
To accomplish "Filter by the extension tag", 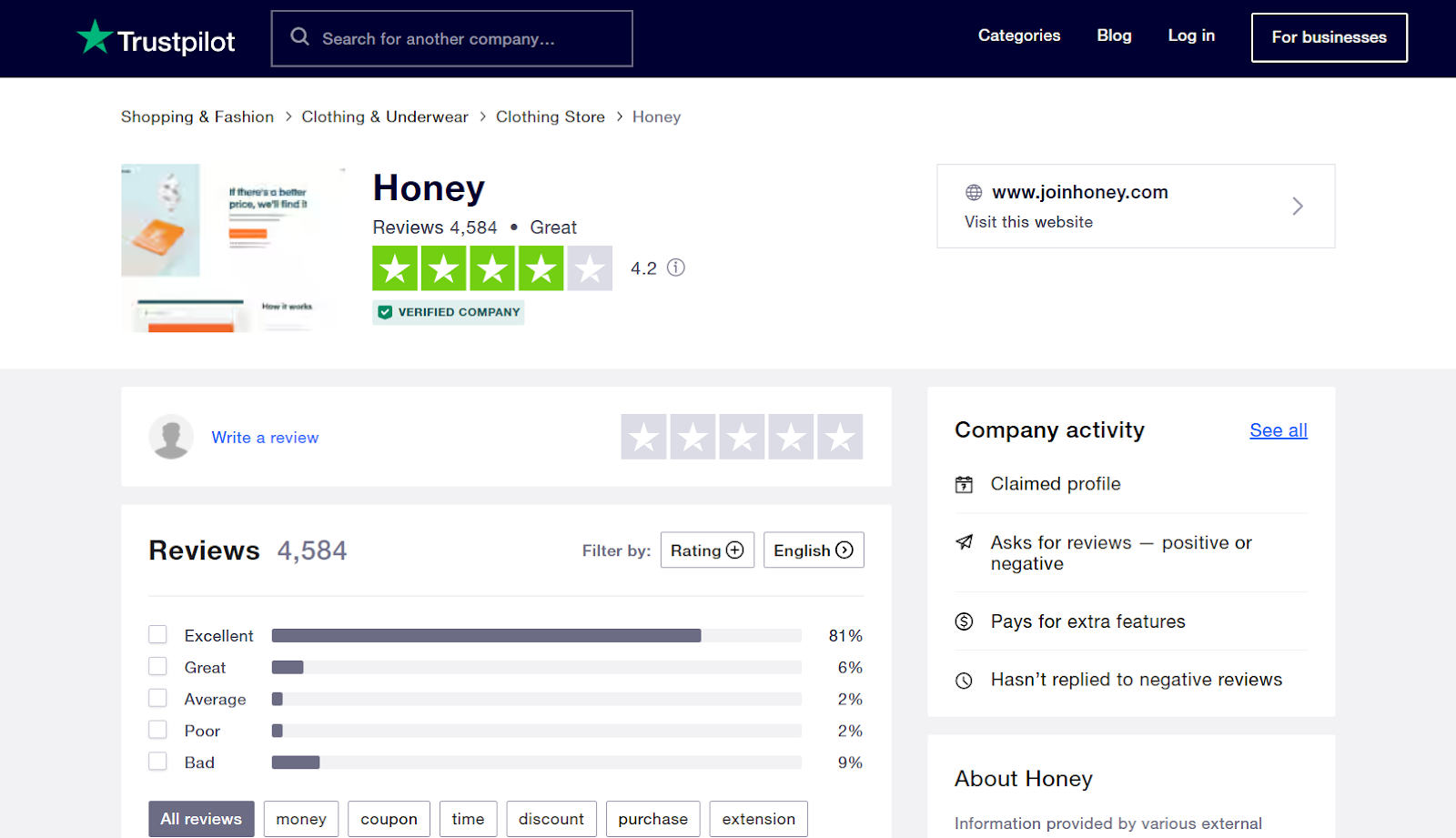I will pos(759,819).
